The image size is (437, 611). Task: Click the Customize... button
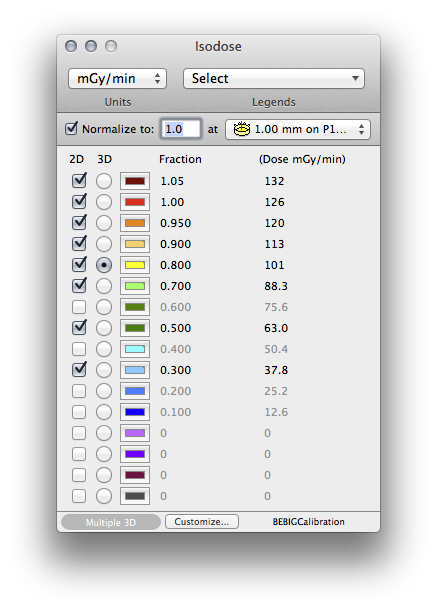point(202,522)
